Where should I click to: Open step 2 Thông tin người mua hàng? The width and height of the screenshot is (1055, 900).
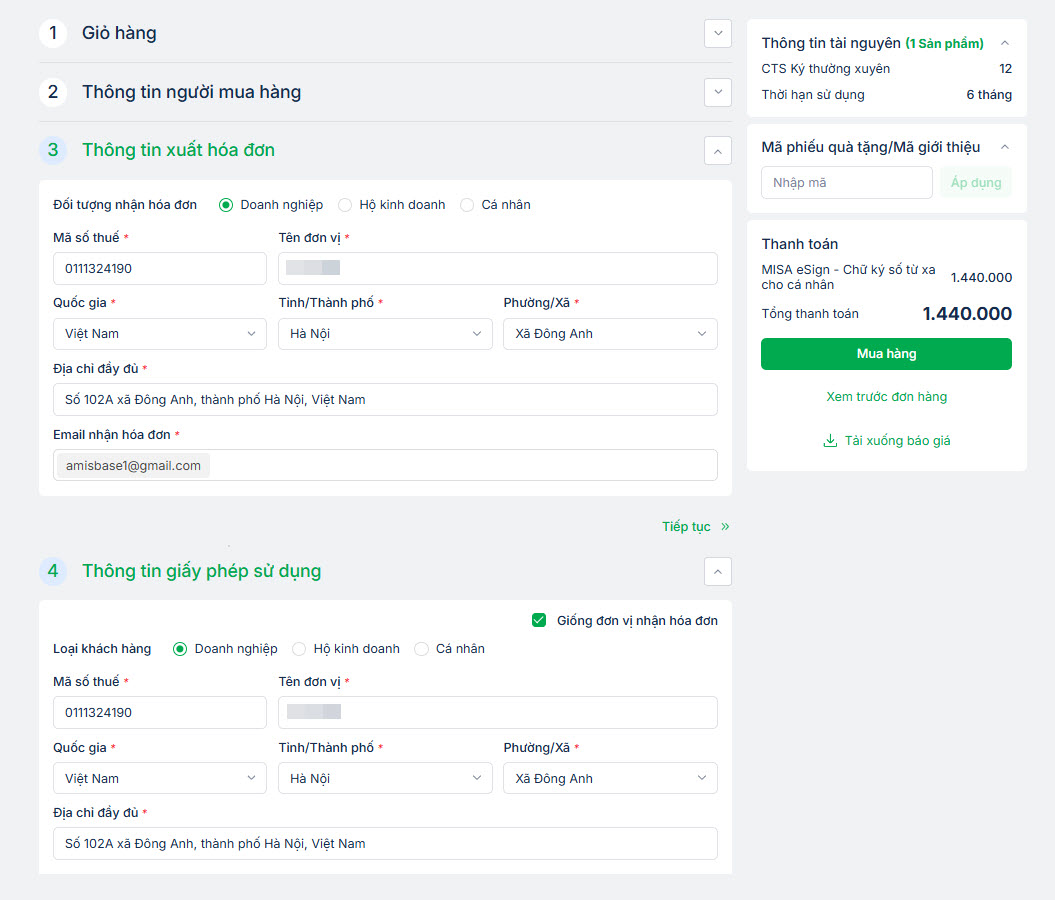tap(191, 92)
